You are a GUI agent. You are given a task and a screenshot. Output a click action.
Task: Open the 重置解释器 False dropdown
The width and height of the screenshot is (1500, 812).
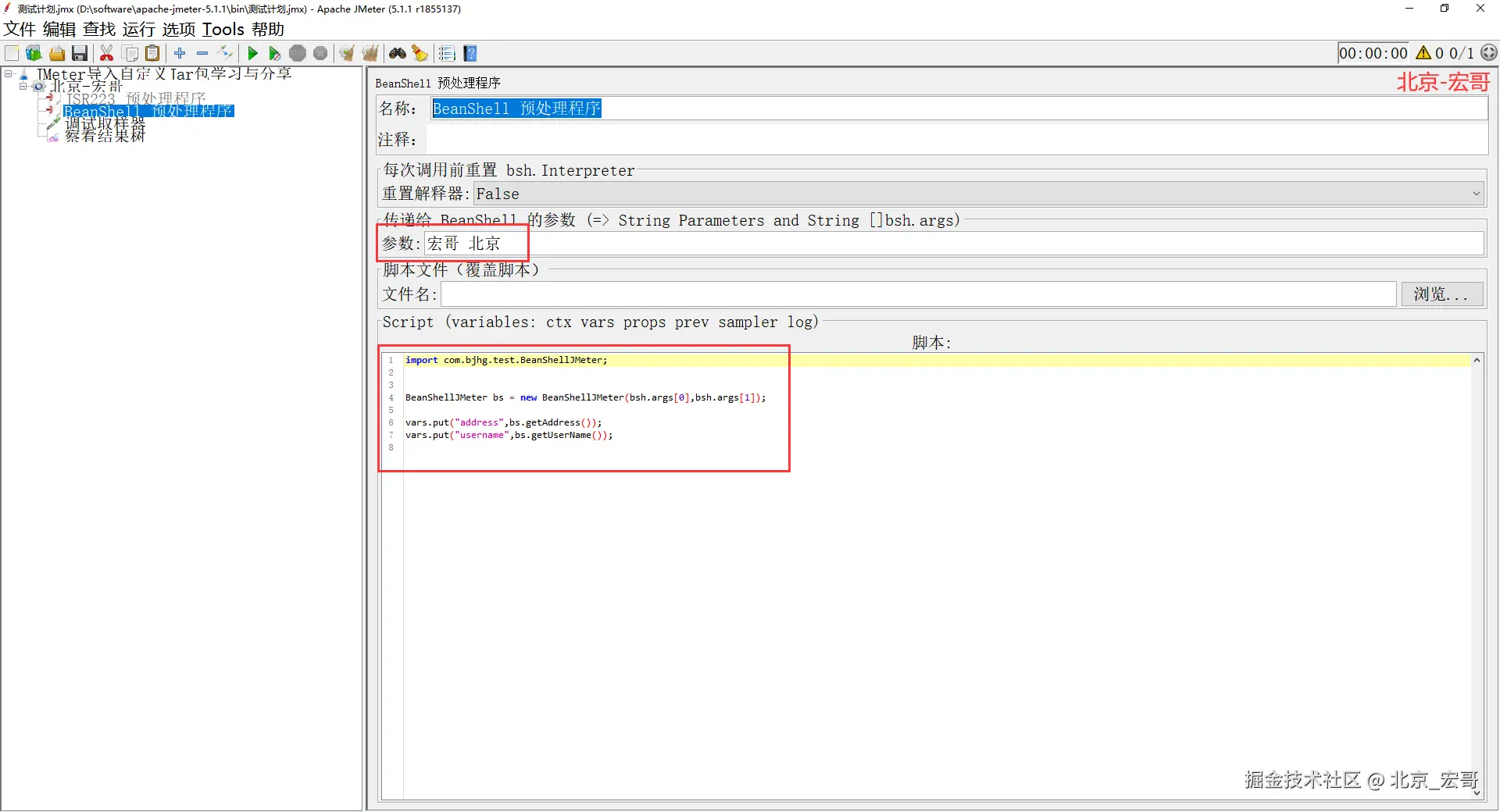(x=979, y=194)
